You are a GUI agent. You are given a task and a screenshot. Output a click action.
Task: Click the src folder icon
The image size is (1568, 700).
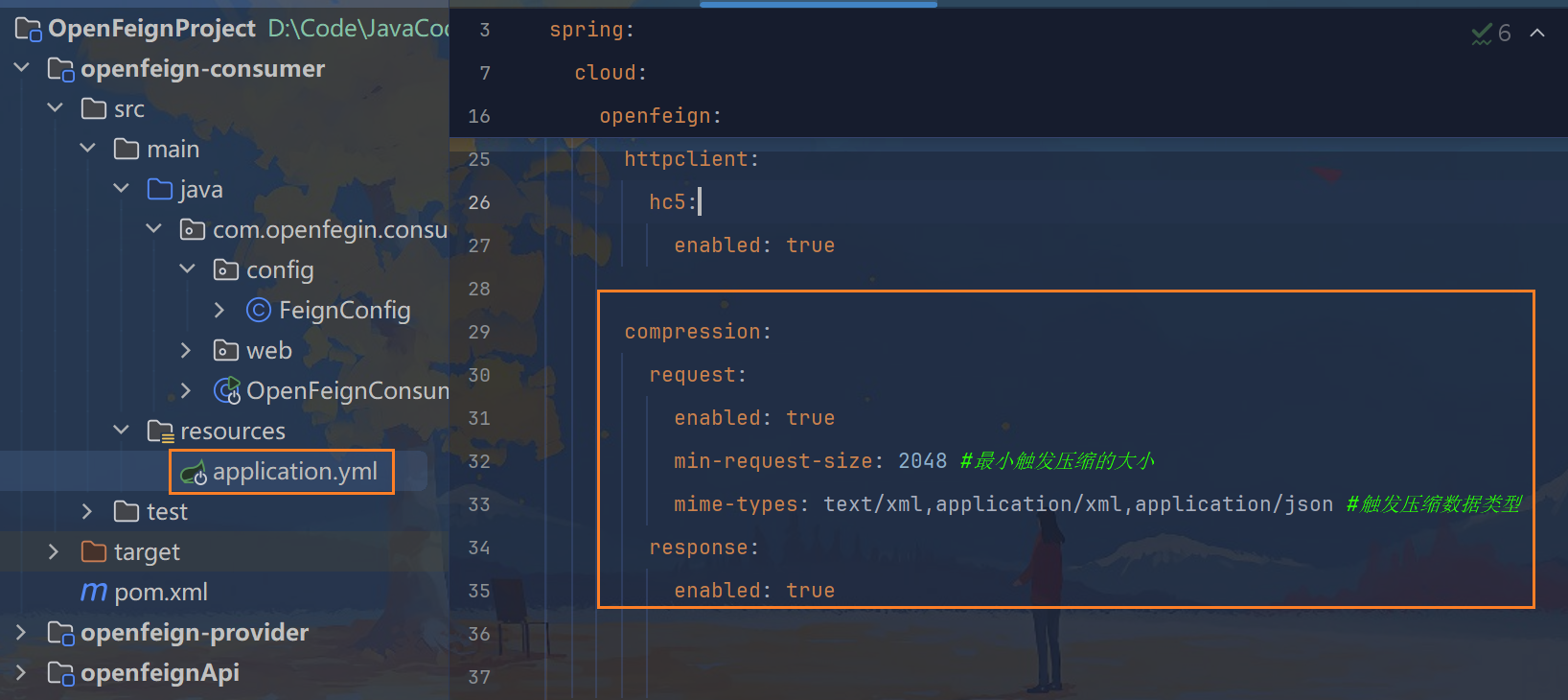[94, 108]
